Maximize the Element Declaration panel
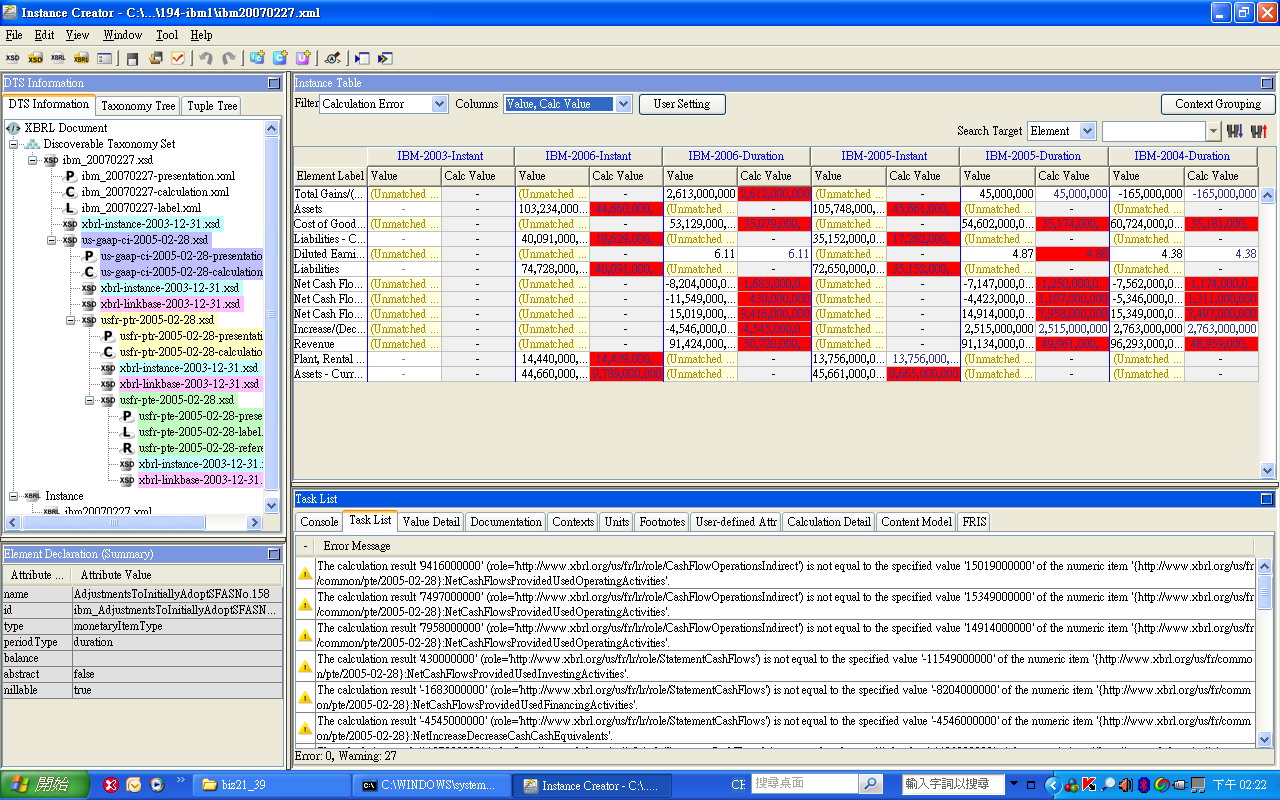Screen dimensions: 1280x800 pos(274,554)
